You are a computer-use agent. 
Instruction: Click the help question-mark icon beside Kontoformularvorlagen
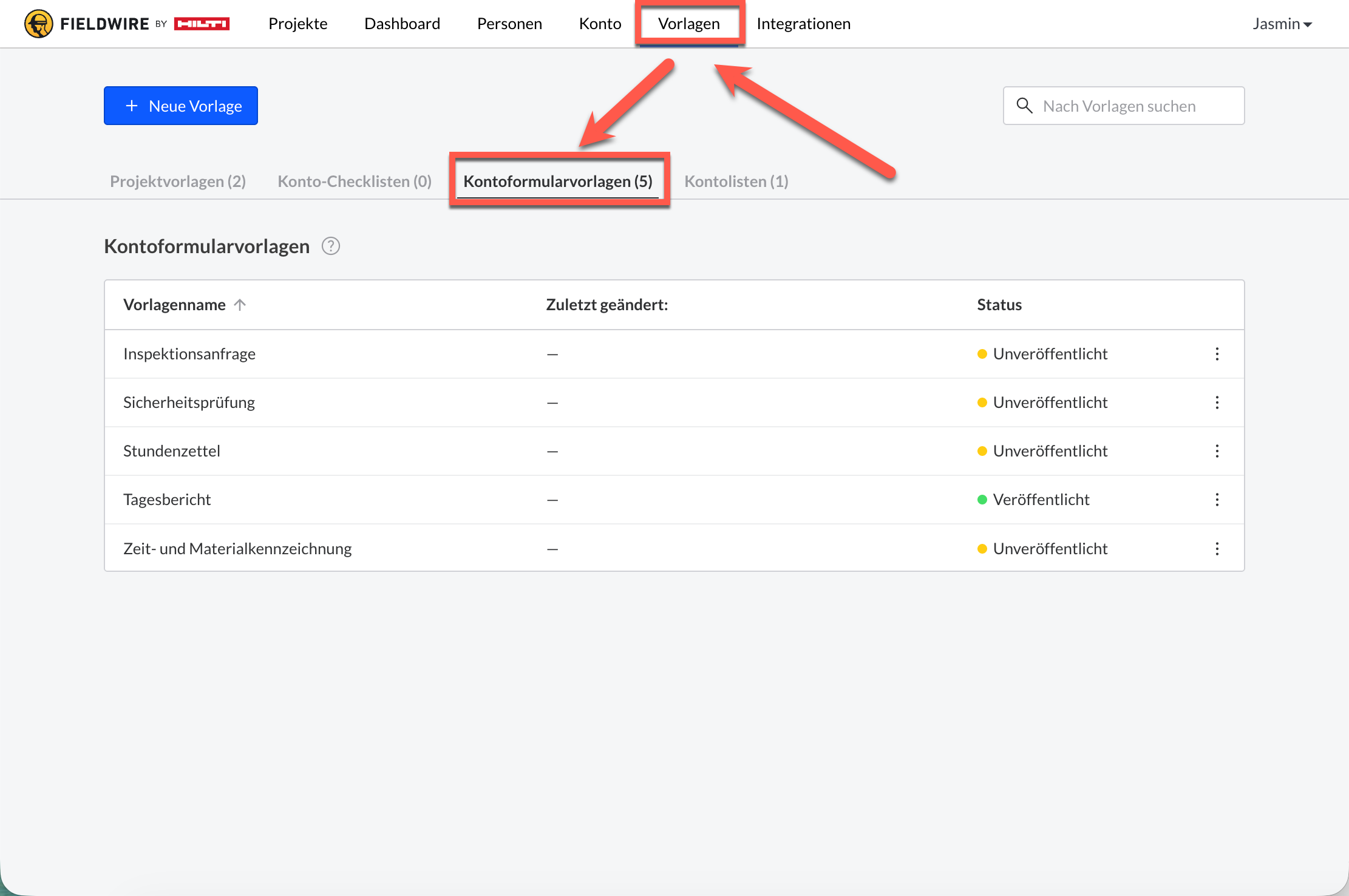click(x=330, y=246)
